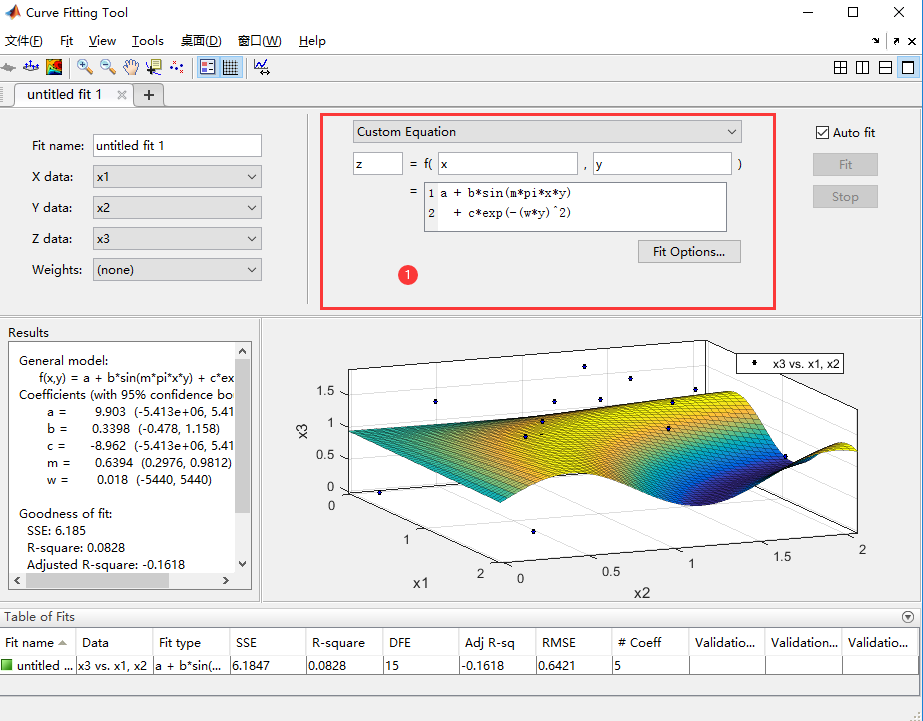Click the # Coeff column header
923x721 pixels.
[650, 643]
